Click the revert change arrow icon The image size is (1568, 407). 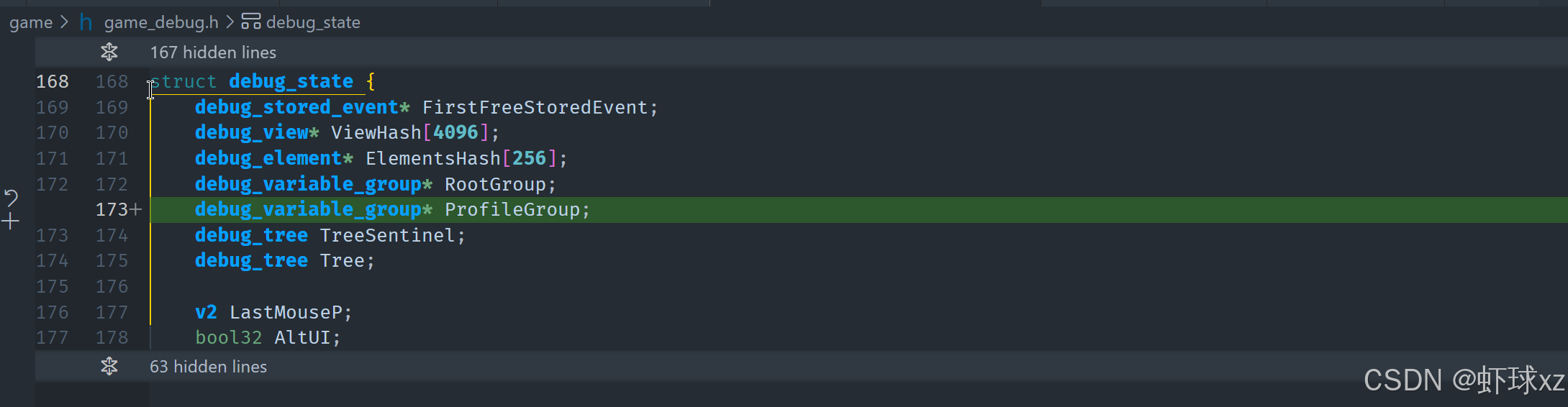[11, 198]
